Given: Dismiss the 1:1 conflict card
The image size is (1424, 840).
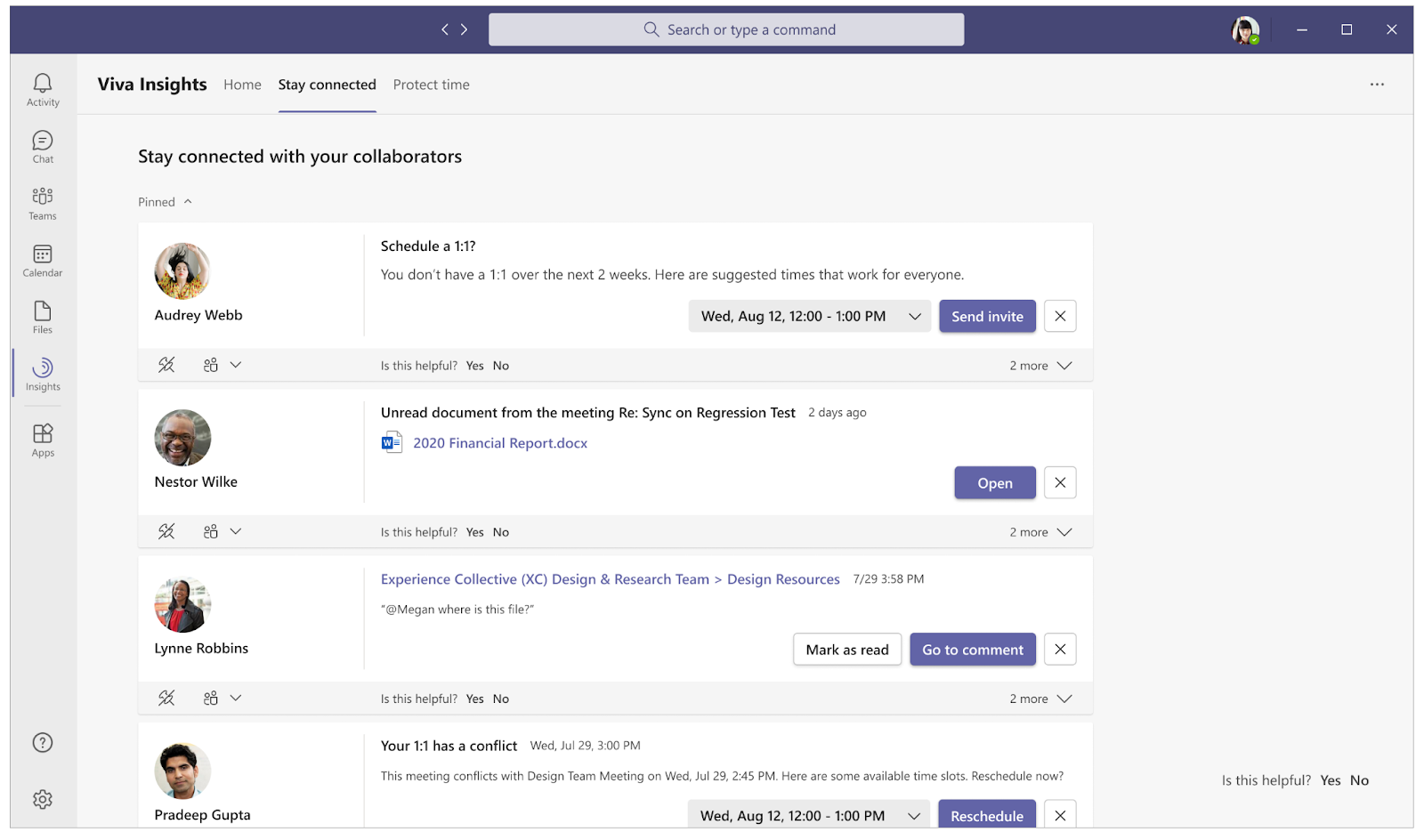Looking at the screenshot, I should pyautogui.click(x=1060, y=814).
